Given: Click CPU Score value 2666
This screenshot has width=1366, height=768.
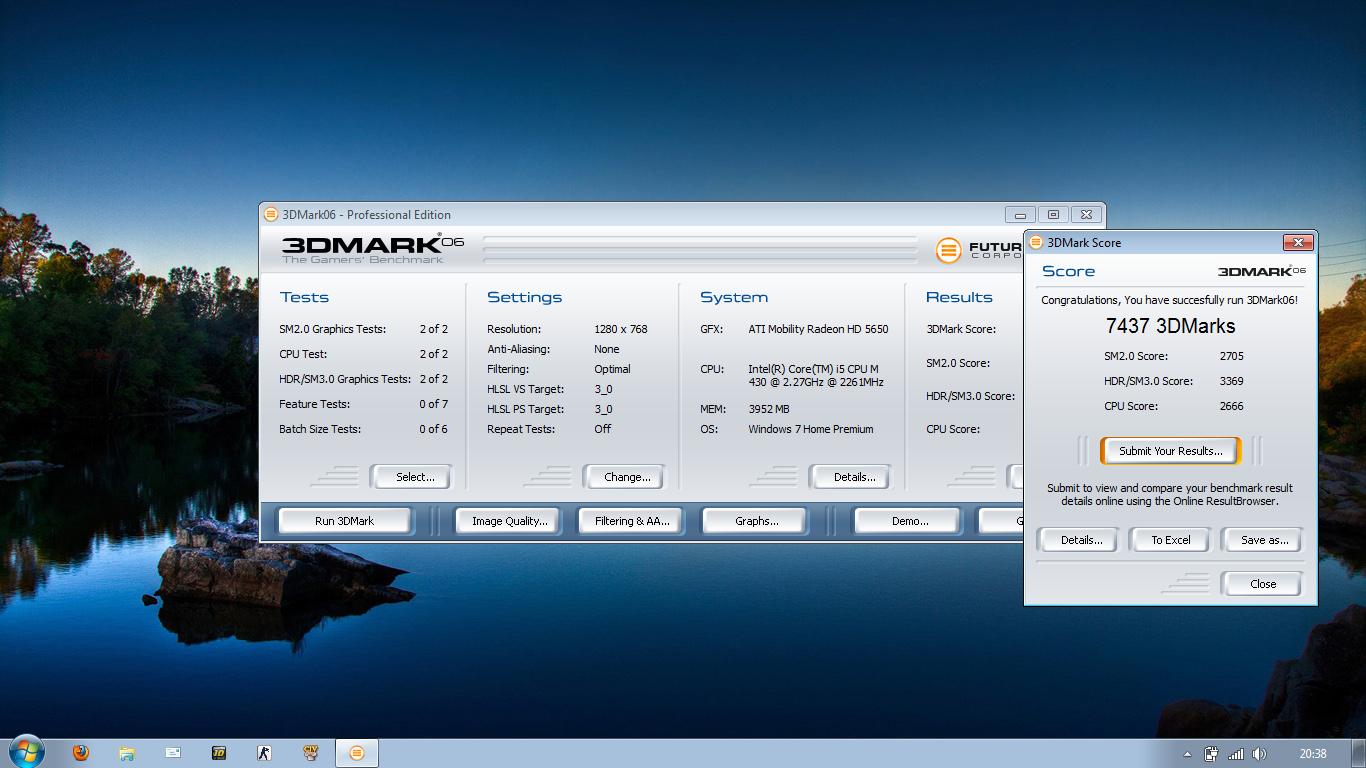Looking at the screenshot, I should click(x=1231, y=406).
